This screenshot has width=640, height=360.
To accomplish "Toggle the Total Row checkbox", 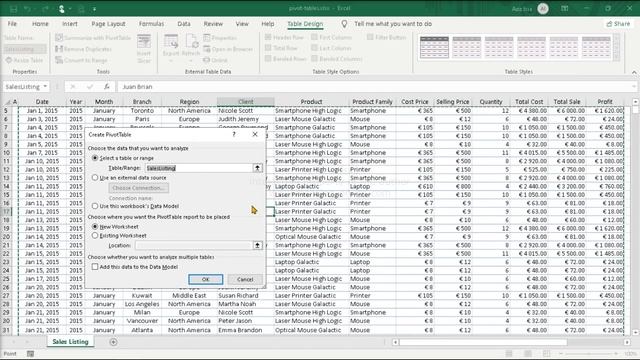I will pos(268,48).
